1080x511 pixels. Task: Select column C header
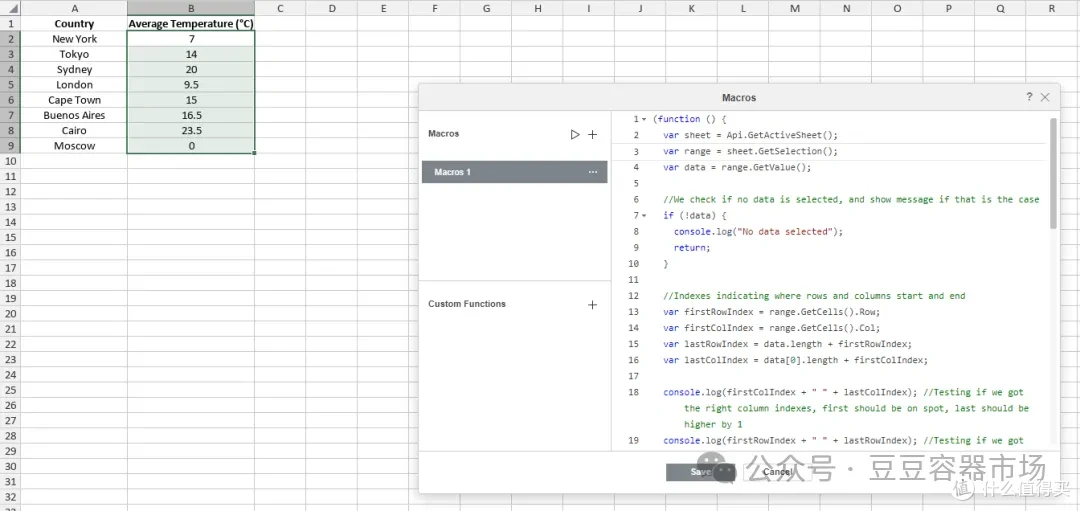pyautogui.click(x=280, y=8)
